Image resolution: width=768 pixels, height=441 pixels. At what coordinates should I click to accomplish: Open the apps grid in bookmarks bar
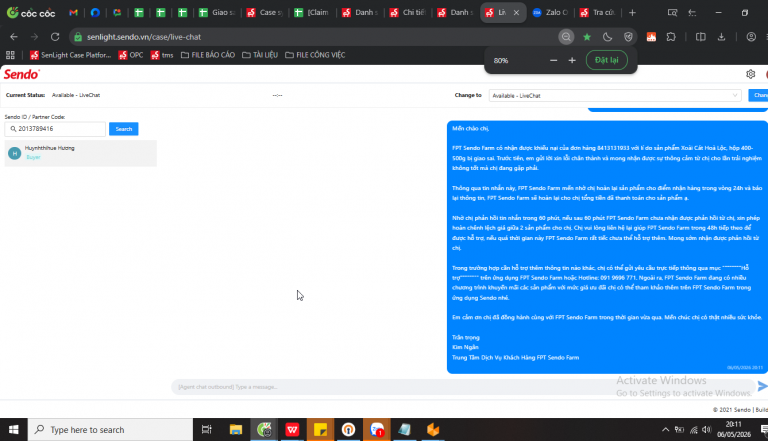[10, 55]
